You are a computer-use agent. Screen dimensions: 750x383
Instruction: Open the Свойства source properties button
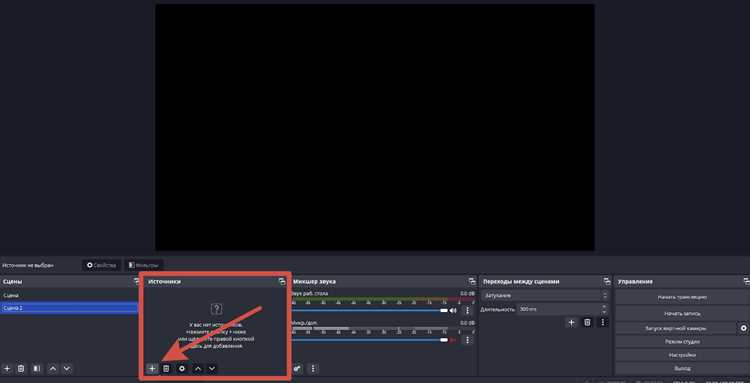pos(101,265)
